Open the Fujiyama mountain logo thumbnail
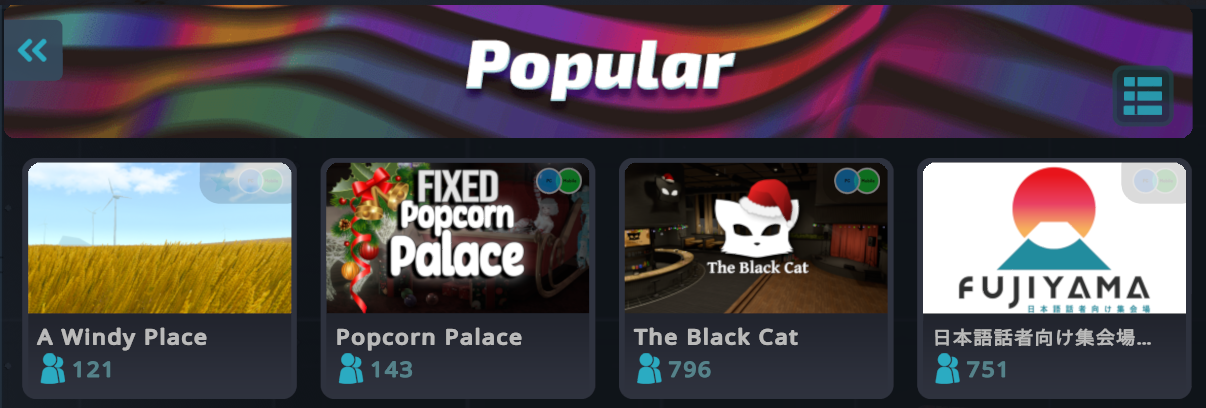This screenshot has height=408, width=1206. click(x=1054, y=238)
